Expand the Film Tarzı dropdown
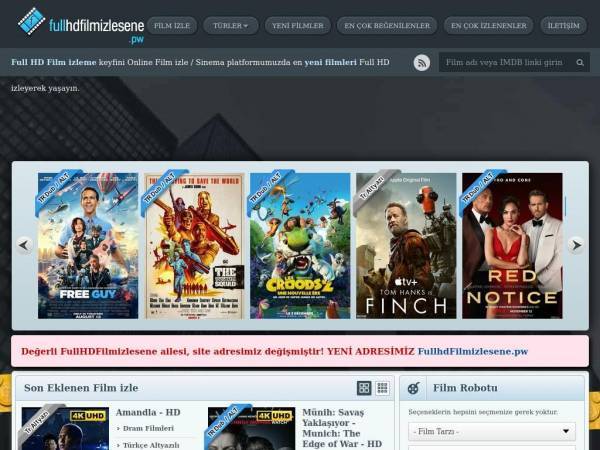 [x=492, y=432]
